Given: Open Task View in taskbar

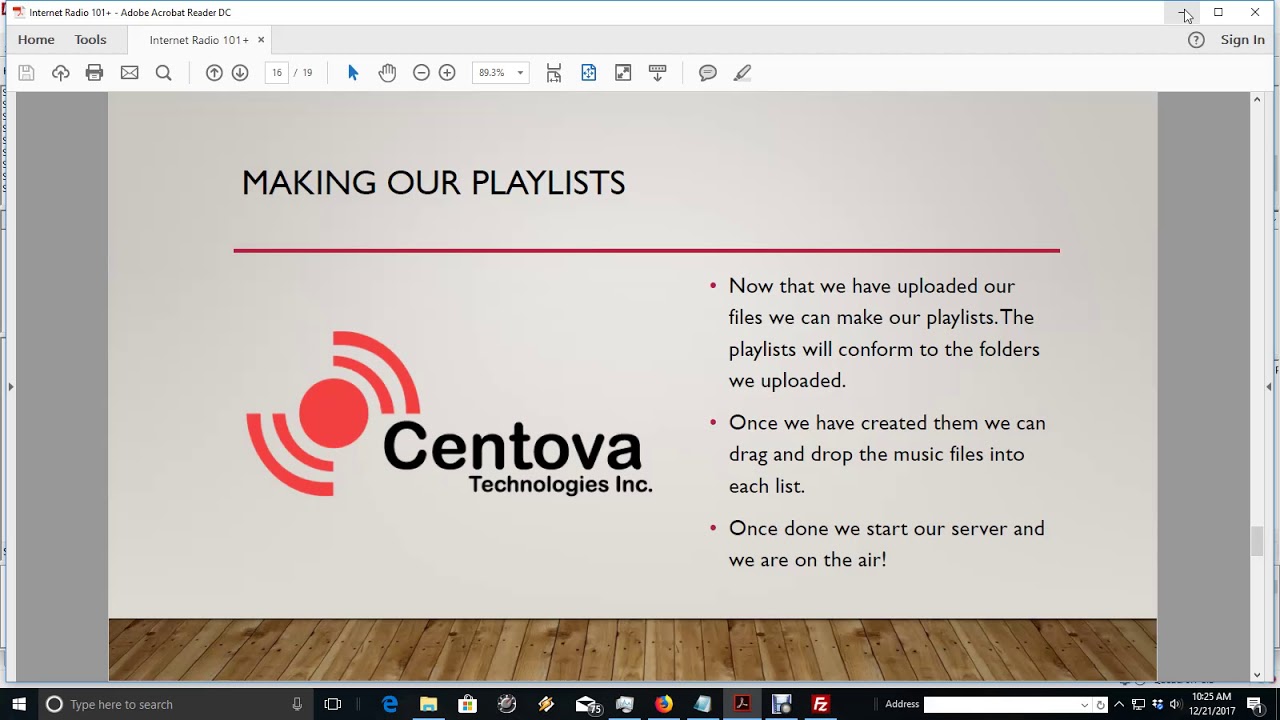Looking at the screenshot, I should (333, 704).
